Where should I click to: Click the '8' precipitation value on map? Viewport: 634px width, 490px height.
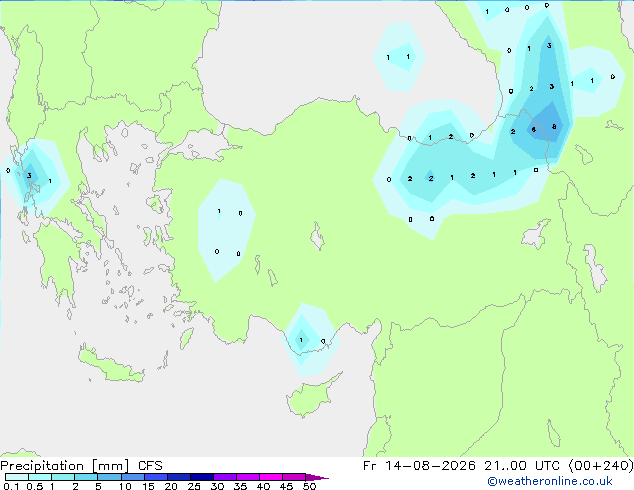pos(554,127)
